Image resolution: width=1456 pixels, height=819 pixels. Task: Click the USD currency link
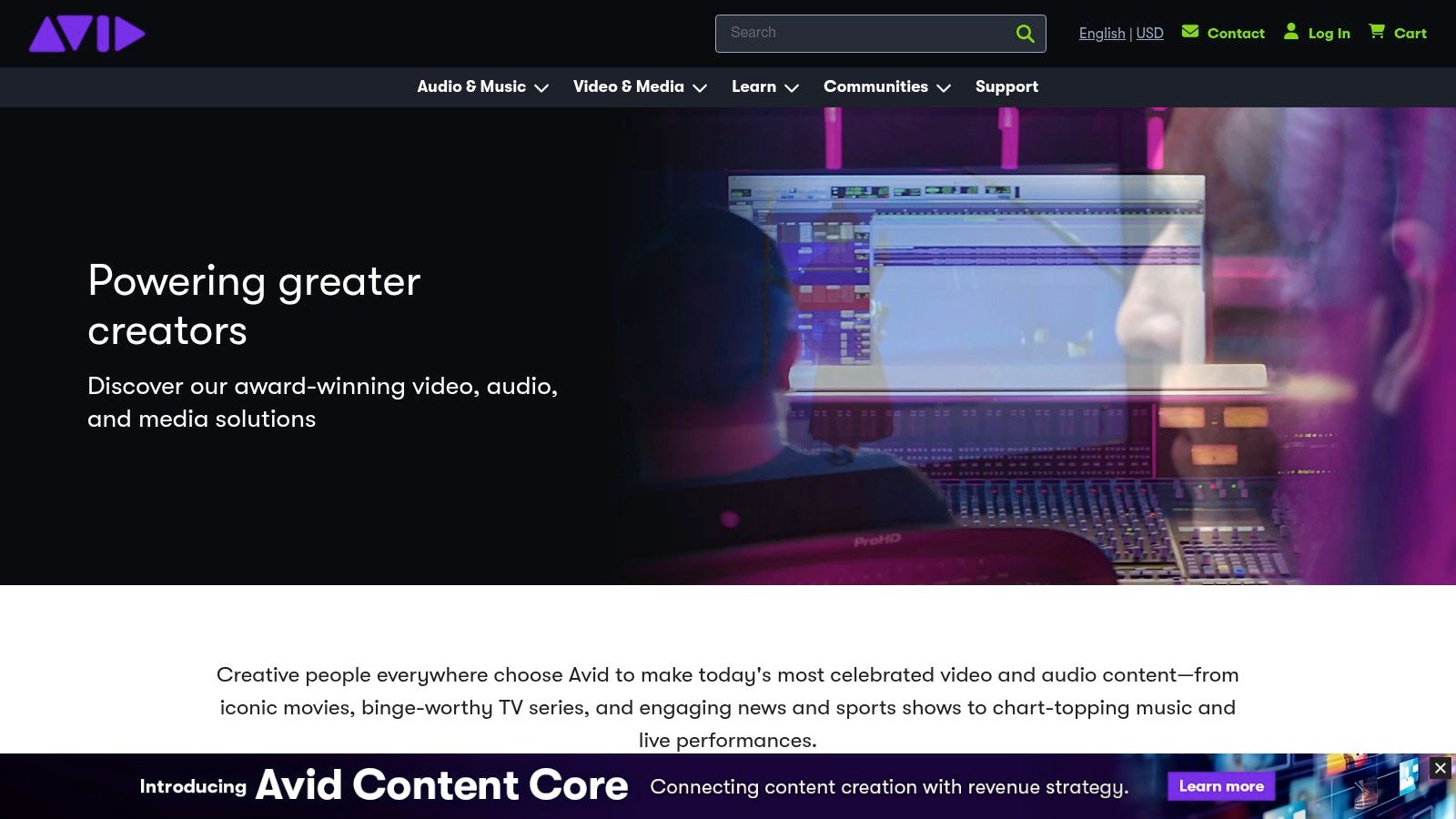pyautogui.click(x=1149, y=33)
